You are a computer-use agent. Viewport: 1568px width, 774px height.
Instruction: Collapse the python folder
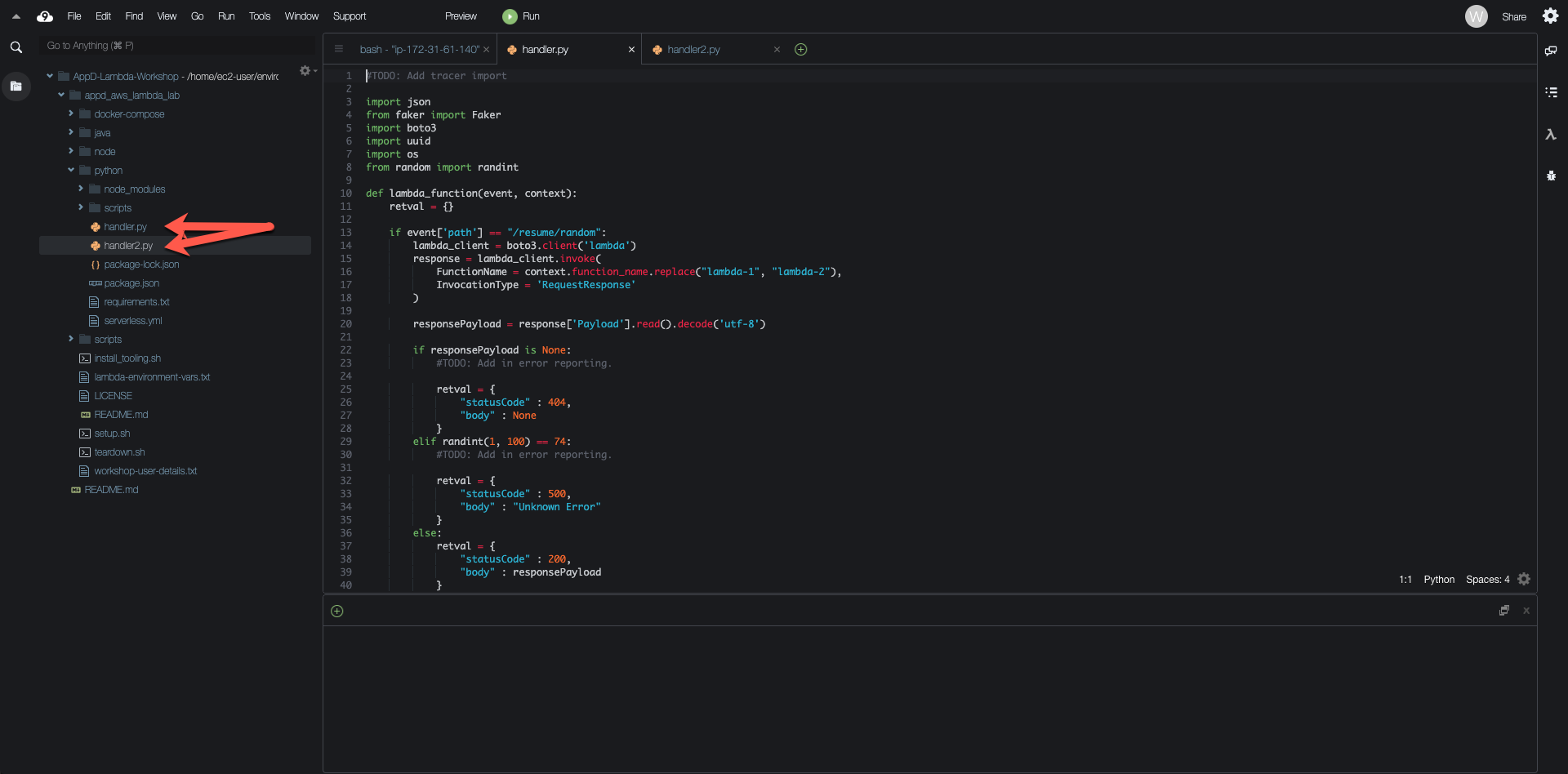coord(71,171)
